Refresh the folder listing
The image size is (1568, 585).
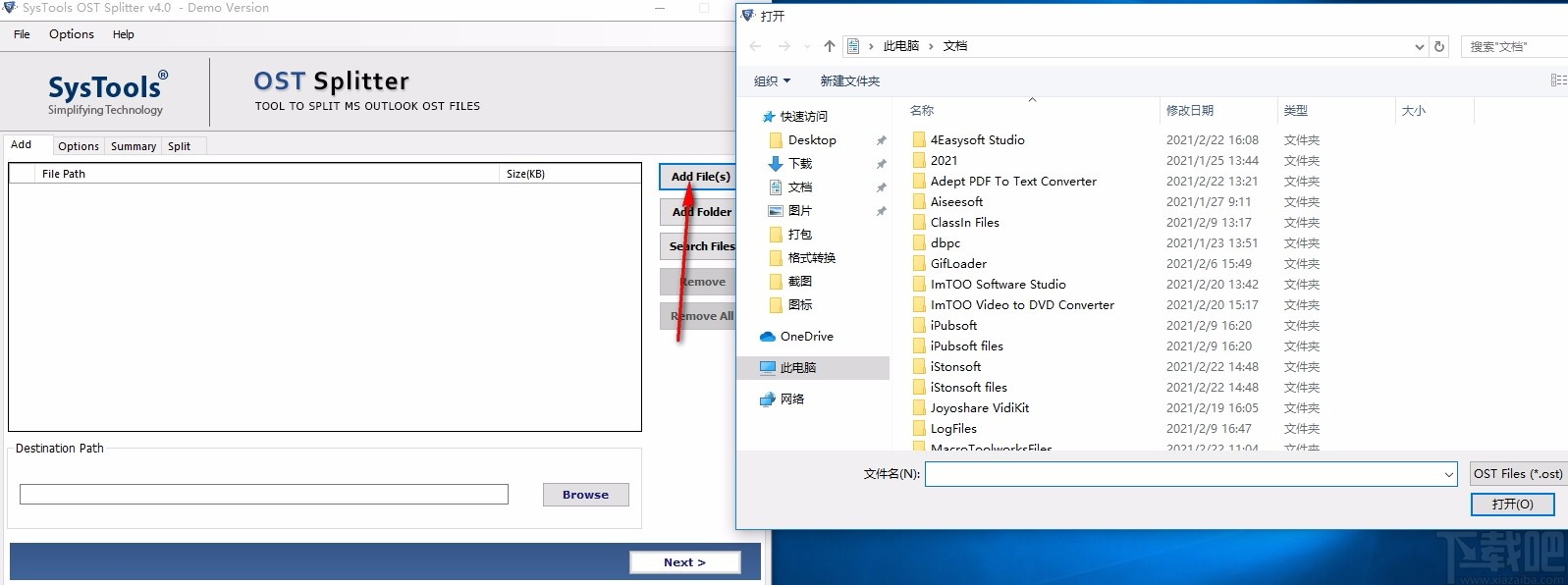pyautogui.click(x=1439, y=46)
